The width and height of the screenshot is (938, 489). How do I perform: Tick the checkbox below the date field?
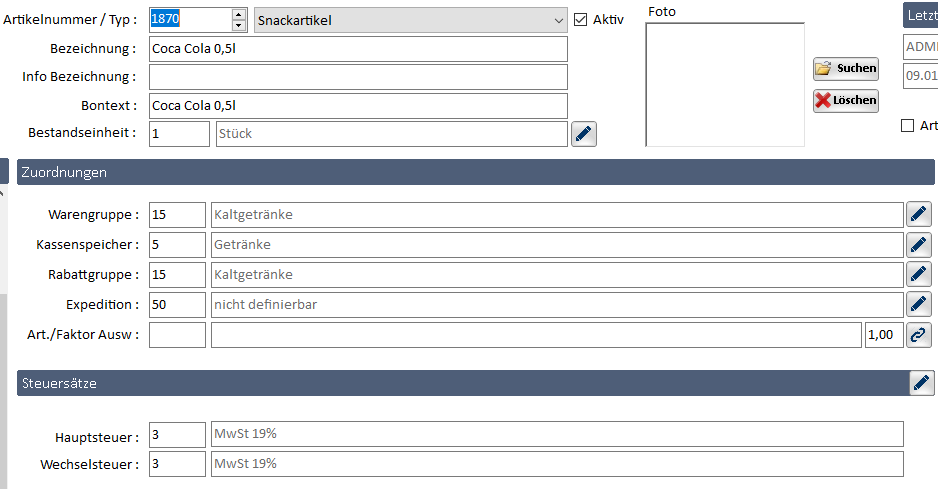908,125
